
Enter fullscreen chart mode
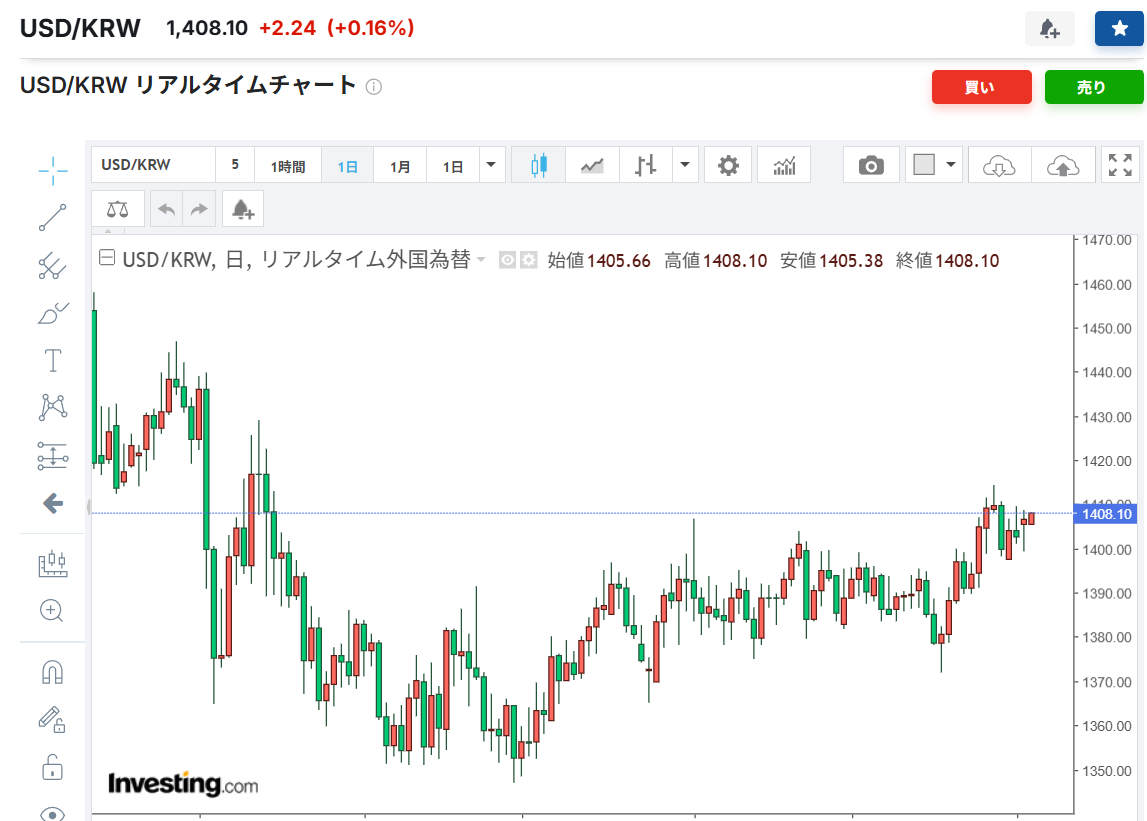point(1121,165)
